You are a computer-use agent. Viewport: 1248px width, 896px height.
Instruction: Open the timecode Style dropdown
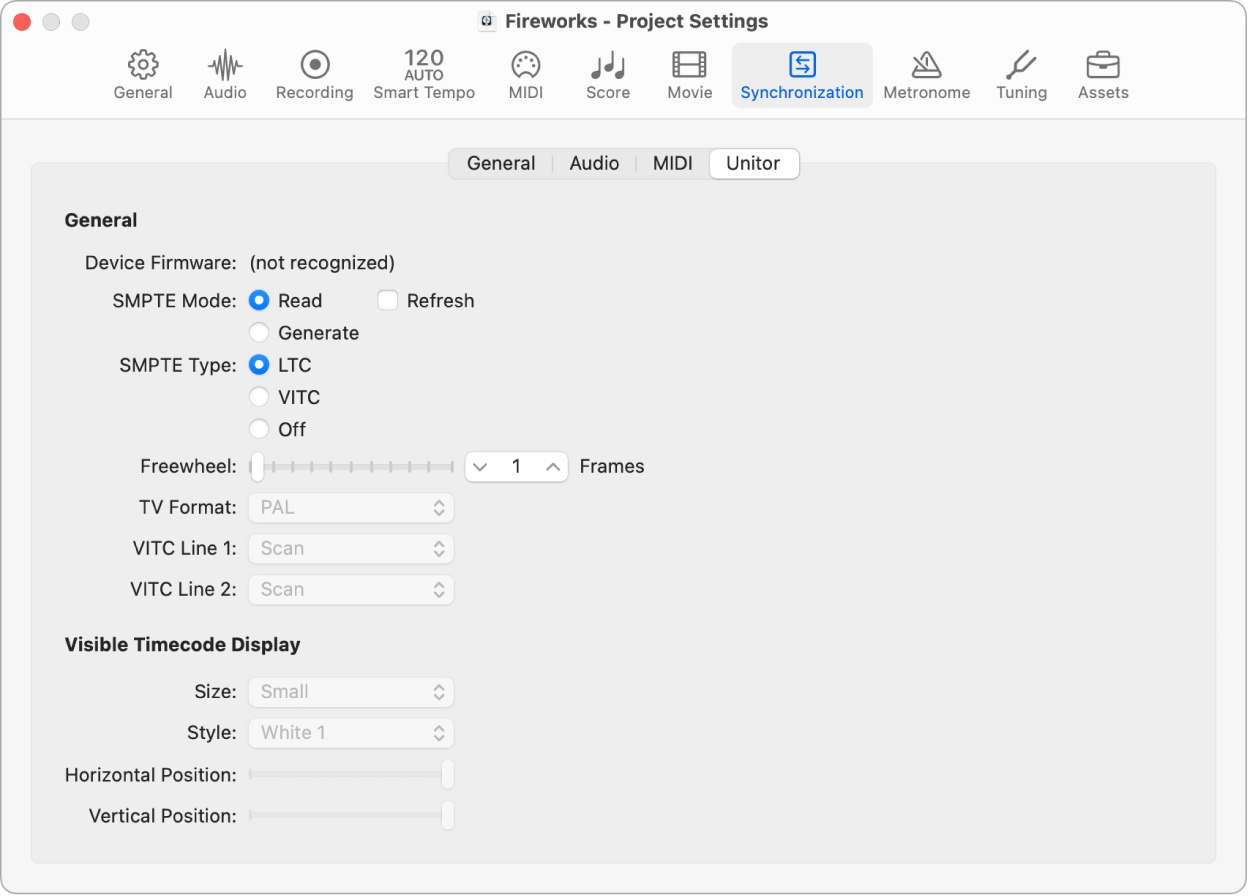tap(350, 733)
